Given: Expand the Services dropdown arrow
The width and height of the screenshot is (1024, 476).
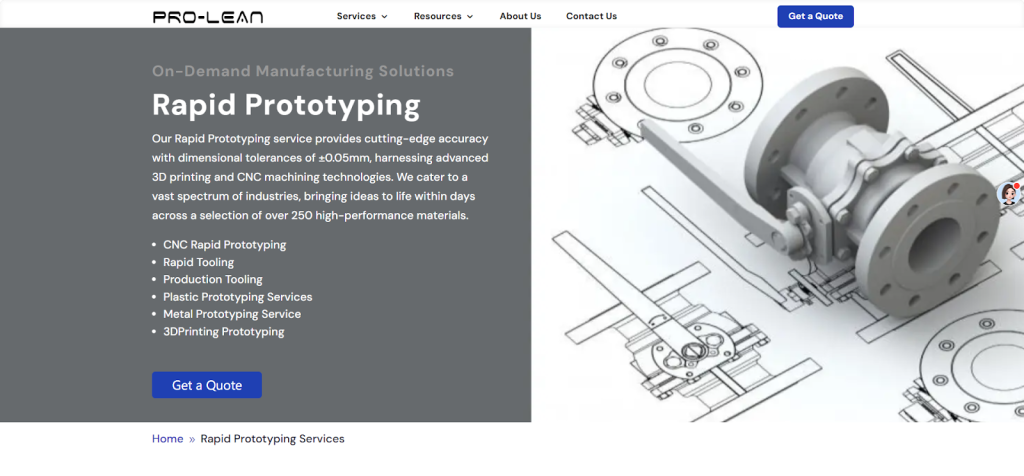Looking at the screenshot, I should [x=384, y=17].
